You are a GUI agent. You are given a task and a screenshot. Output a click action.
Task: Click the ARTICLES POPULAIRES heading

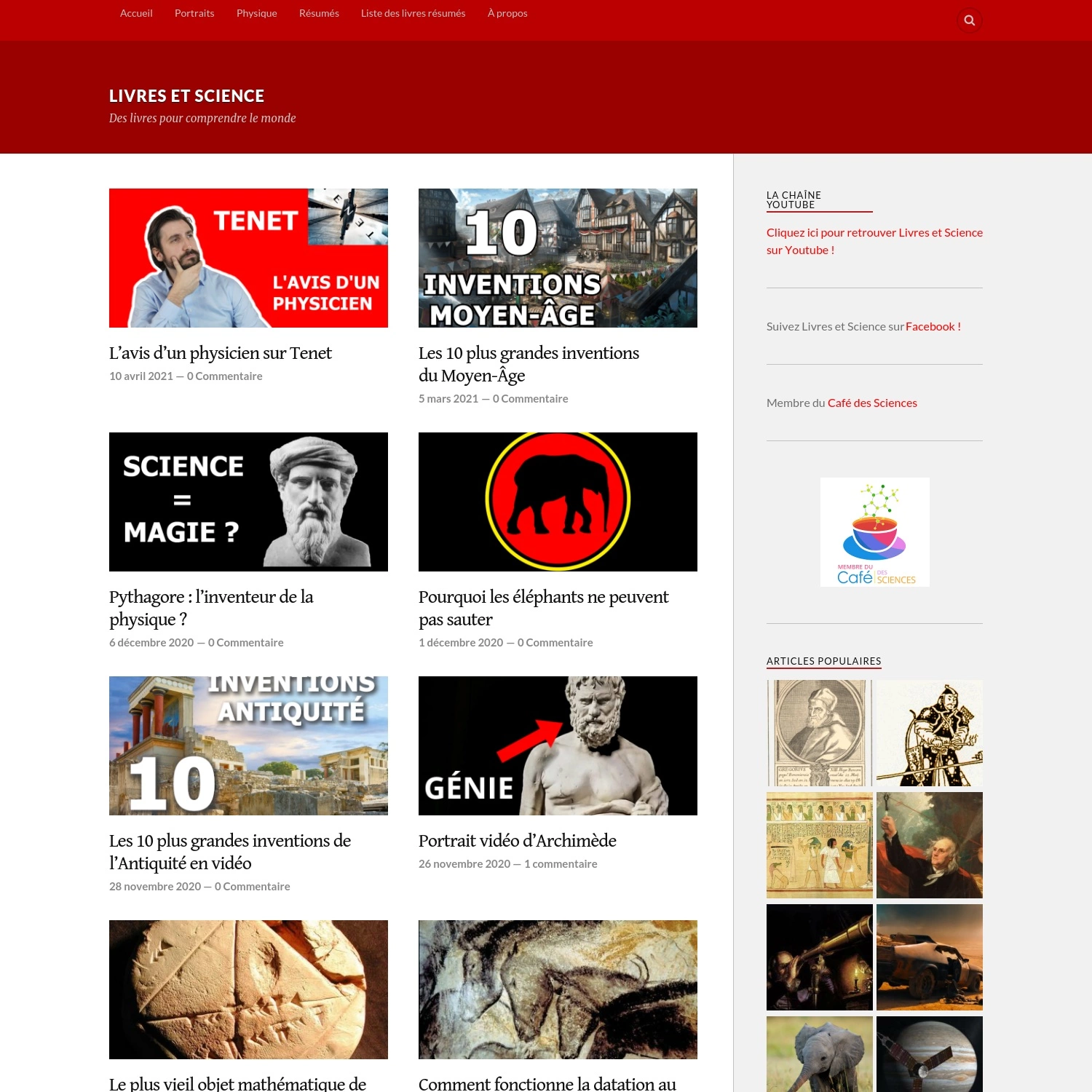point(824,661)
